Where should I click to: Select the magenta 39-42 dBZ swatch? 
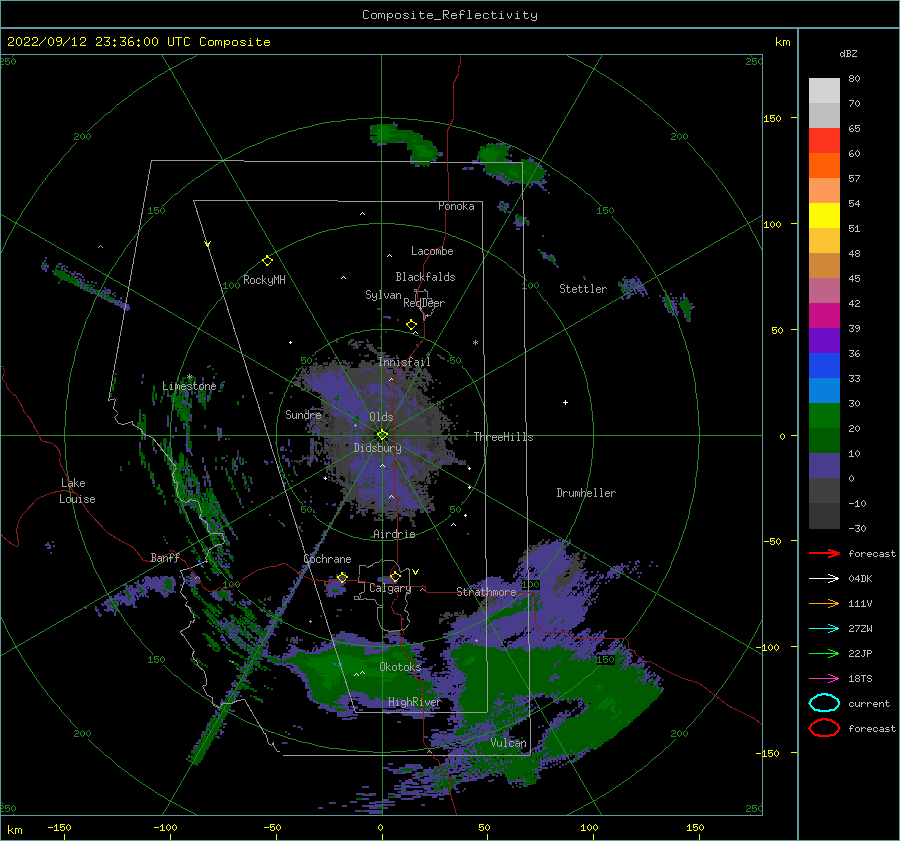pos(824,315)
